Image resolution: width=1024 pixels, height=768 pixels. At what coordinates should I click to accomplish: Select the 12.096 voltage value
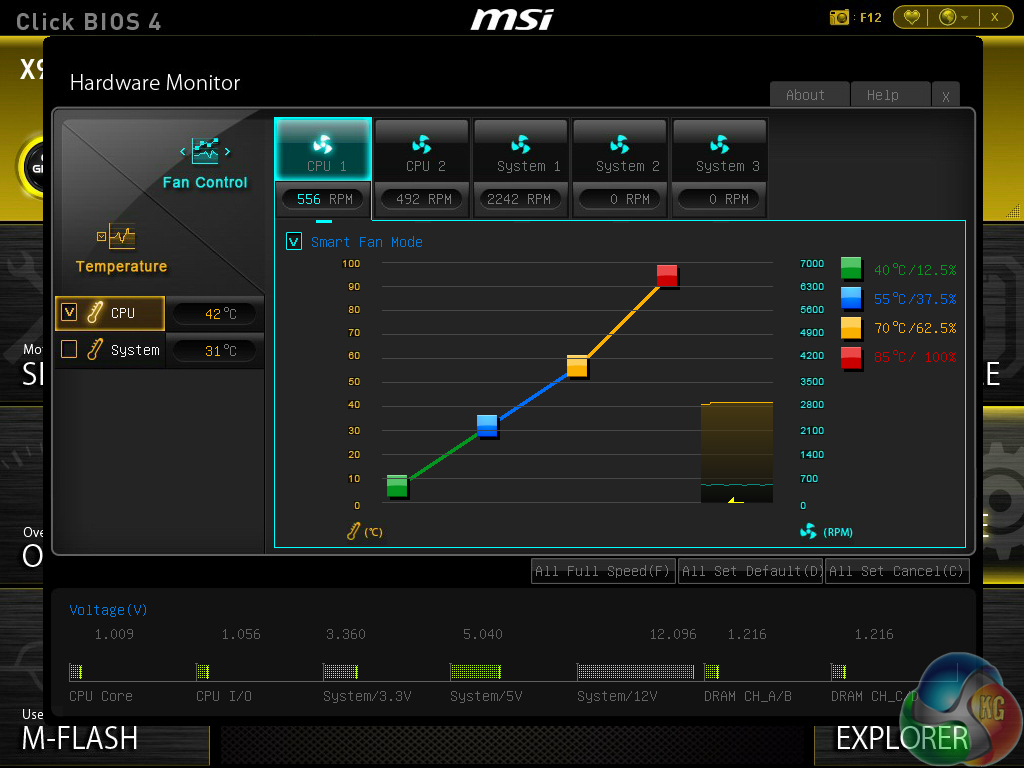click(x=673, y=634)
